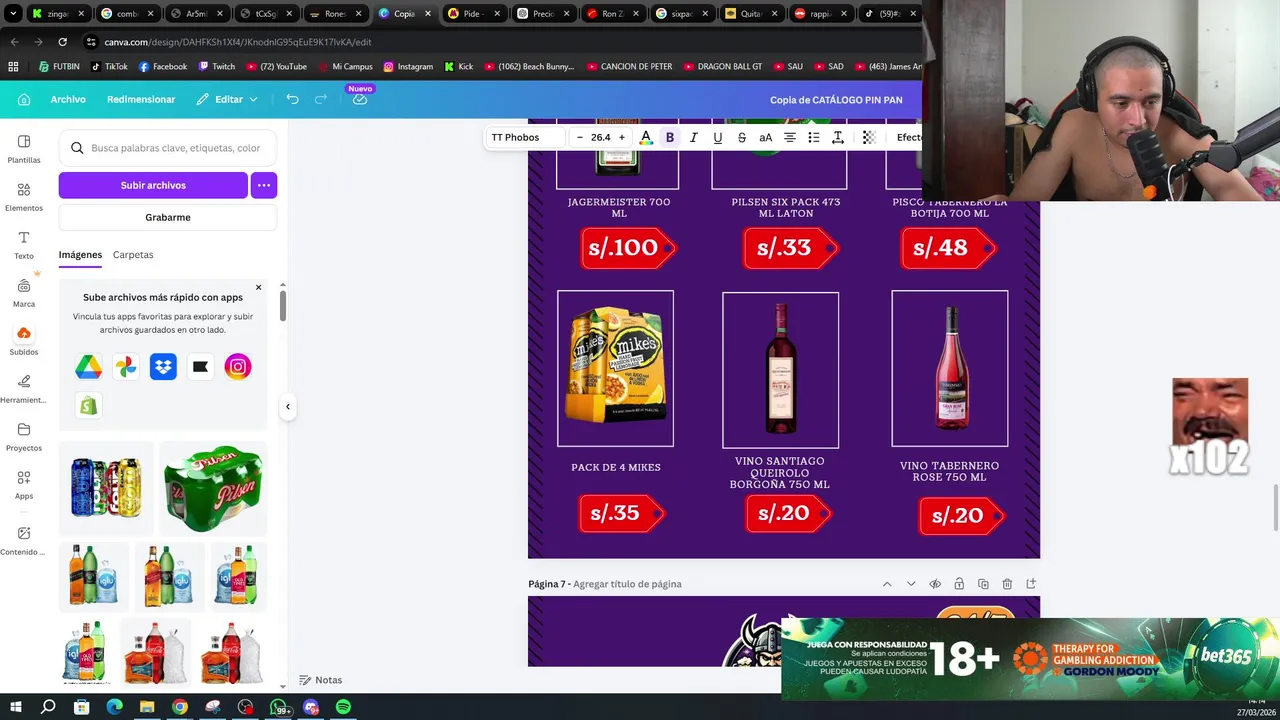The height and width of the screenshot is (720, 1280).
Task: Open the Editar dropdown
Action: pyautogui.click(x=227, y=99)
